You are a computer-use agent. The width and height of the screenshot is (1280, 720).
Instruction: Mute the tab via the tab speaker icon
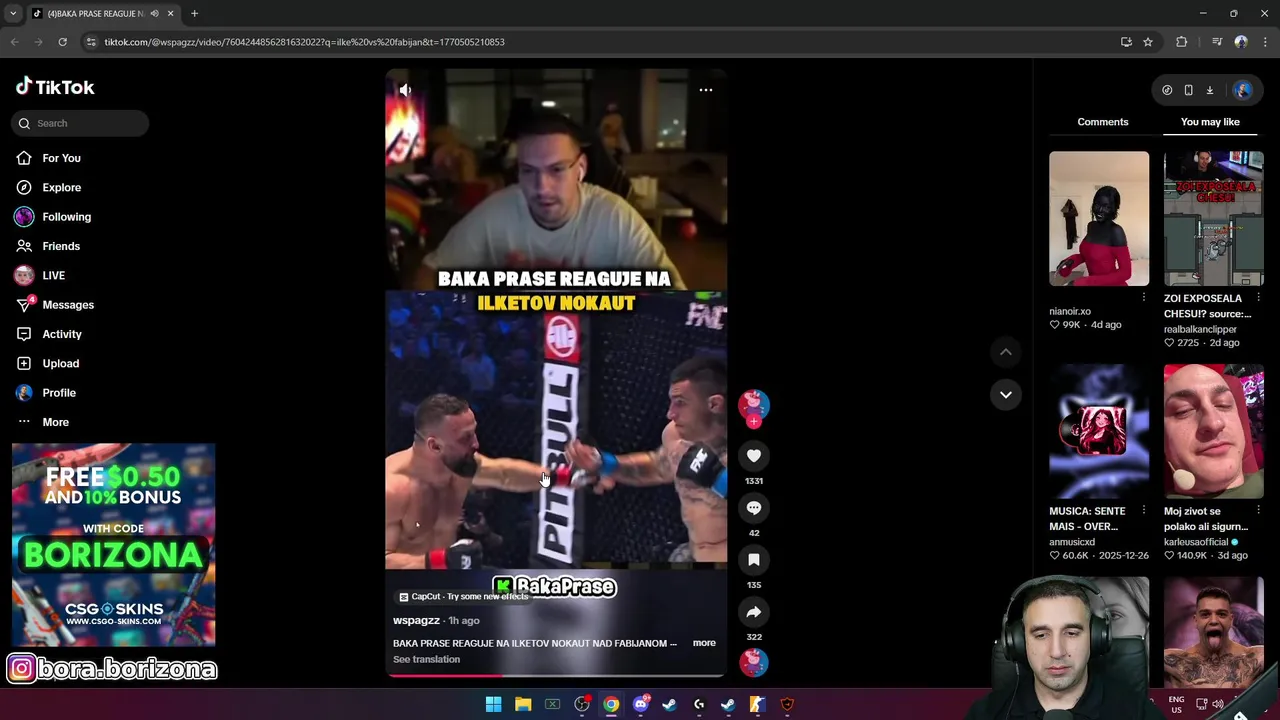[x=154, y=13]
